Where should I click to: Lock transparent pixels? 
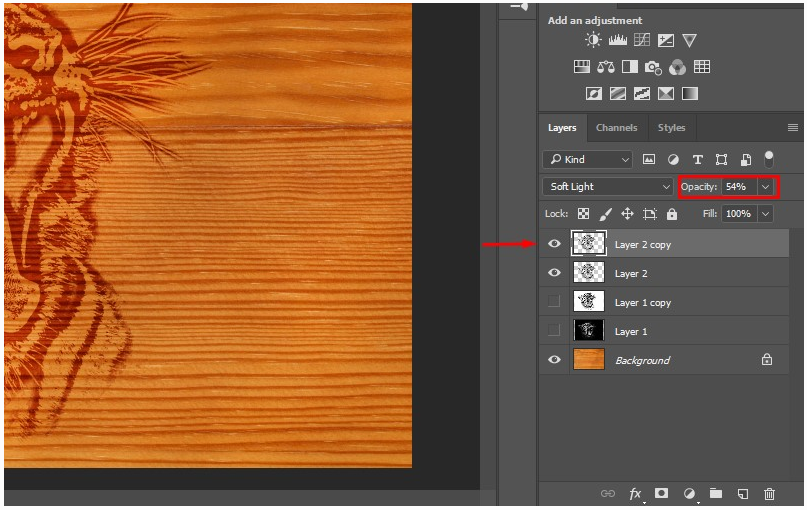tap(583, 214)
